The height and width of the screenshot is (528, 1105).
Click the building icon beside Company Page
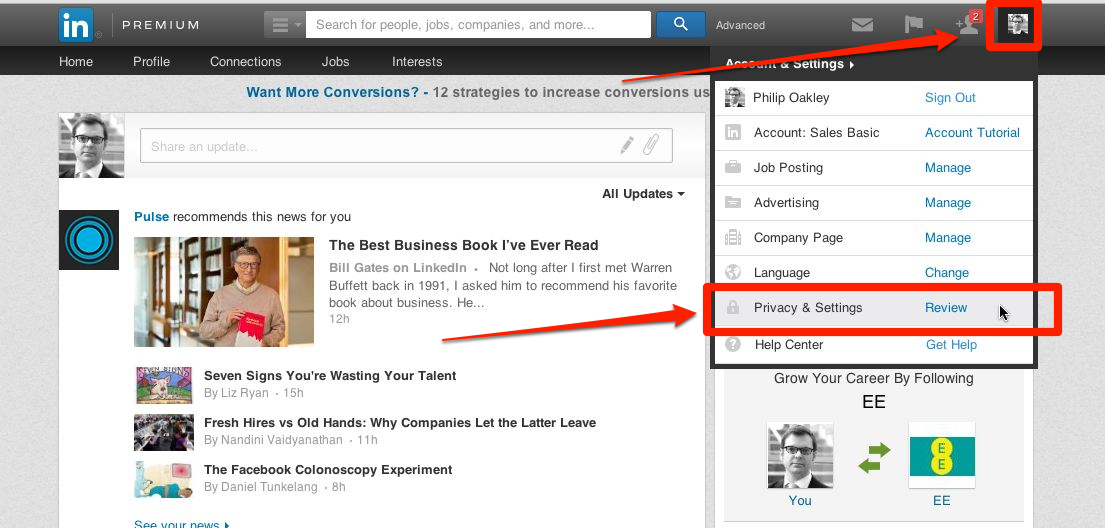click(733, 238)
